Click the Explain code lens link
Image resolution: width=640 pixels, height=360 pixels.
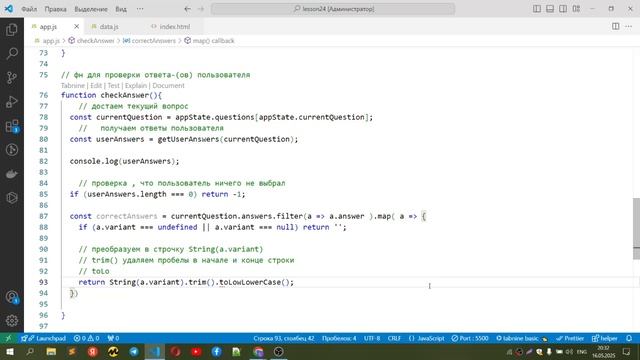pyautogui.click(x=136, y=86)
